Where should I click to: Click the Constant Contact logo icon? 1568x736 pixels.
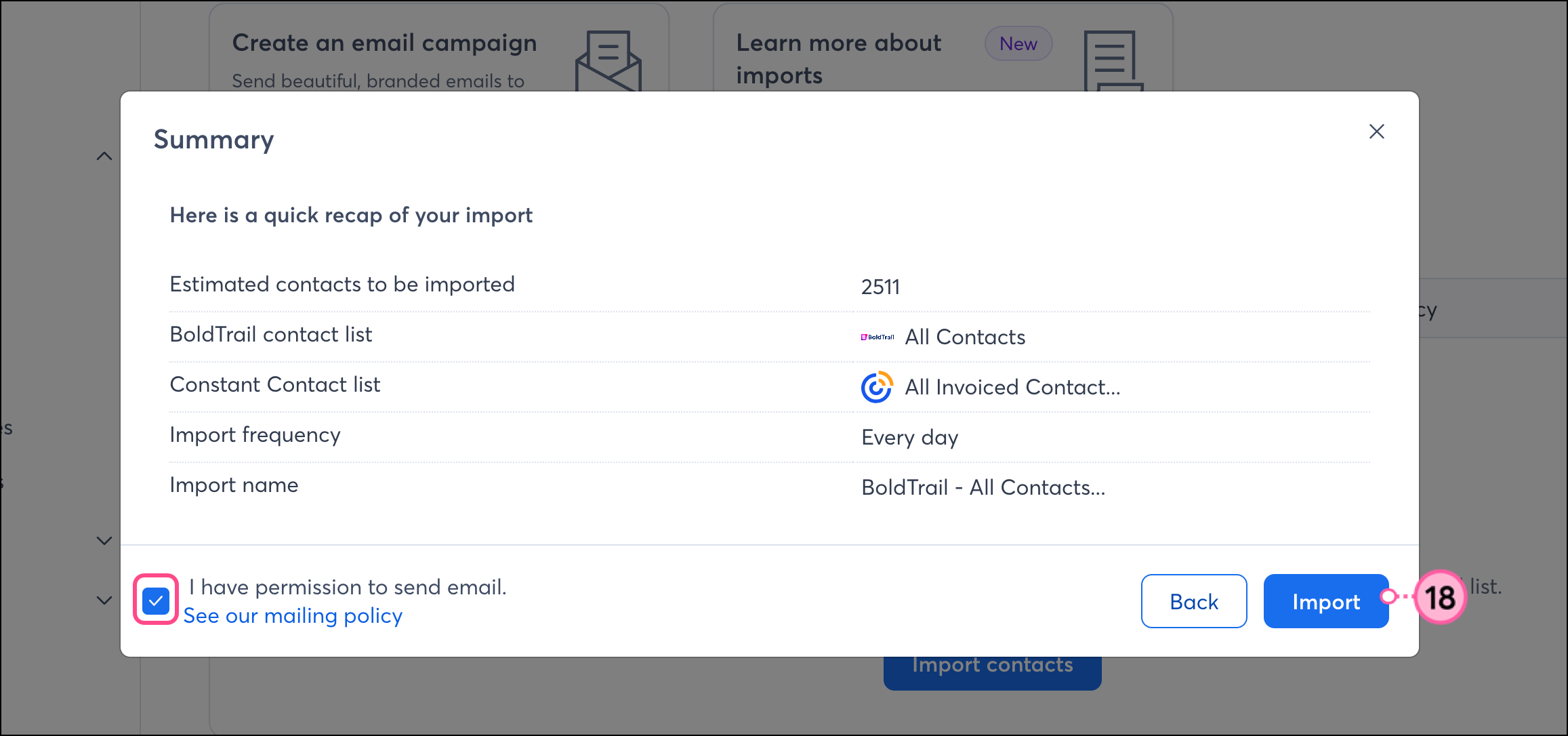point(877,387)
